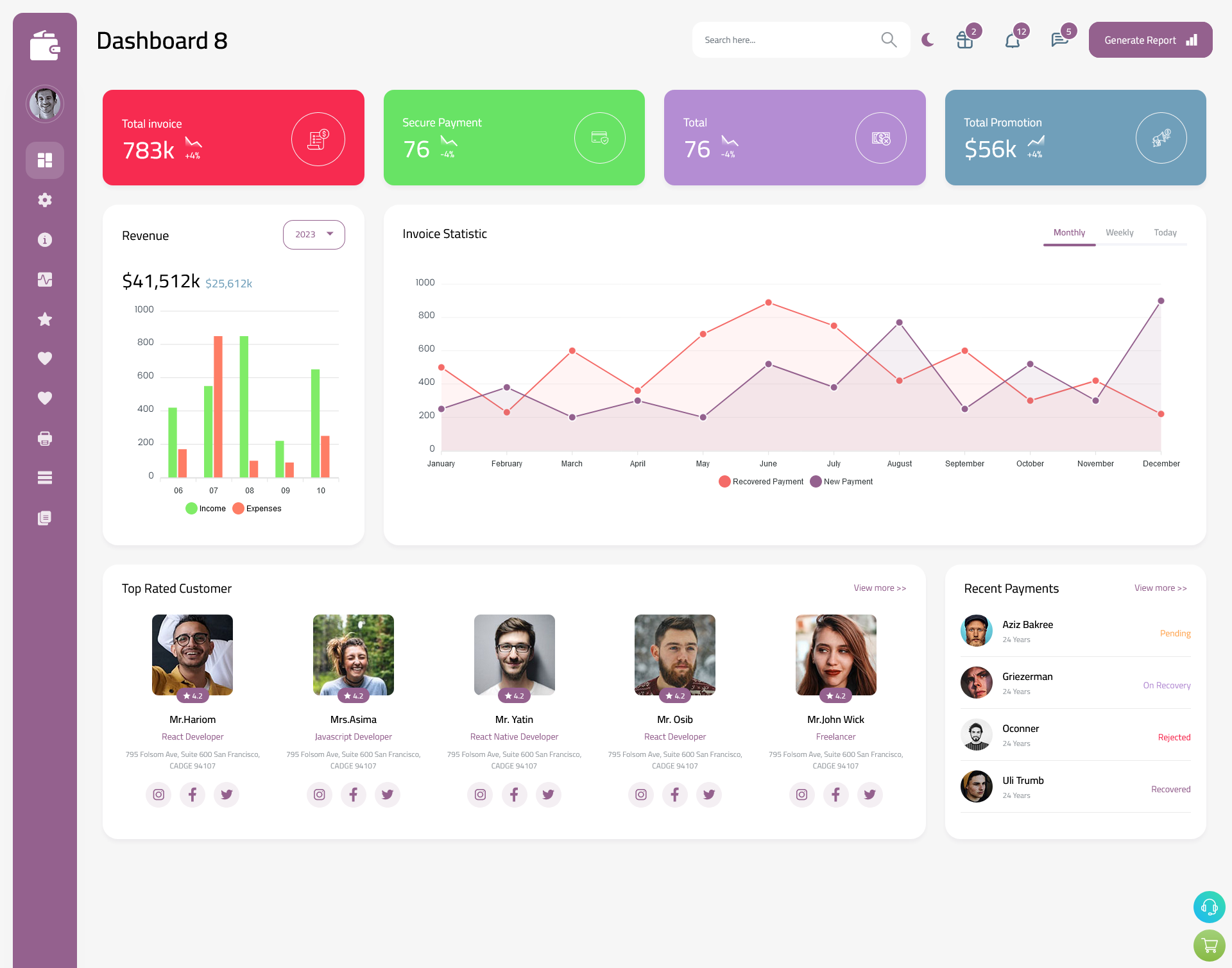Toggle dark mode moon icon
Screen dimensions: 1232x968
pos(927,40)
